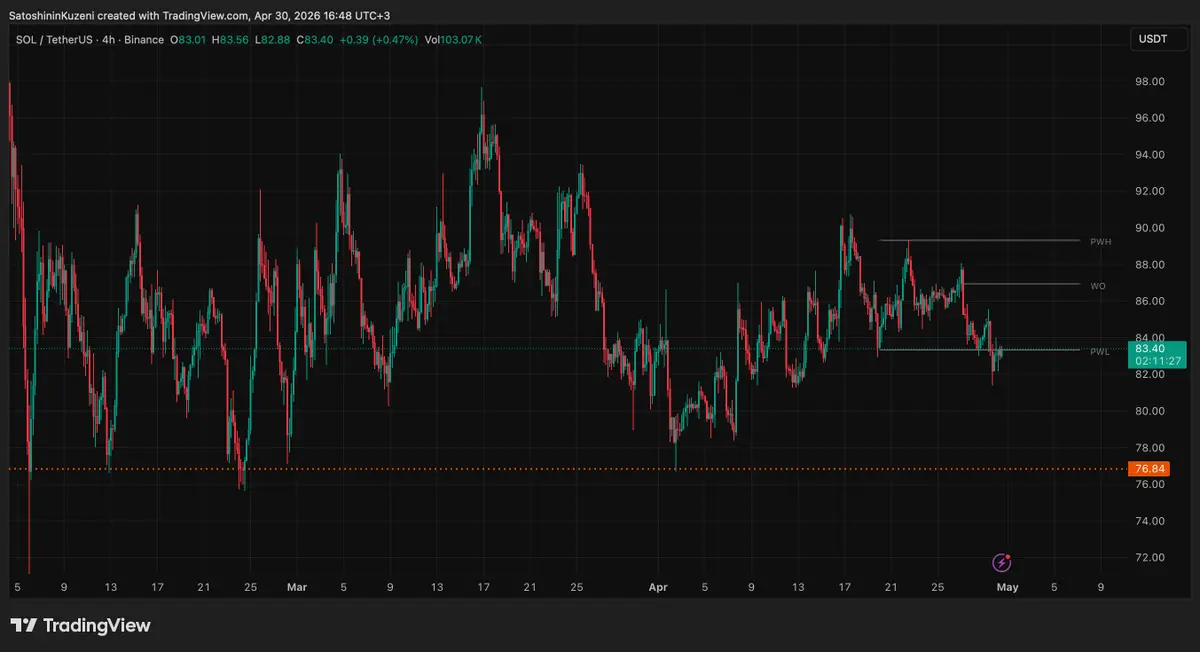This screenshot has height=652, width=1200.
Task: Click the 4h interval in chart legend
Action: point(111,40)
